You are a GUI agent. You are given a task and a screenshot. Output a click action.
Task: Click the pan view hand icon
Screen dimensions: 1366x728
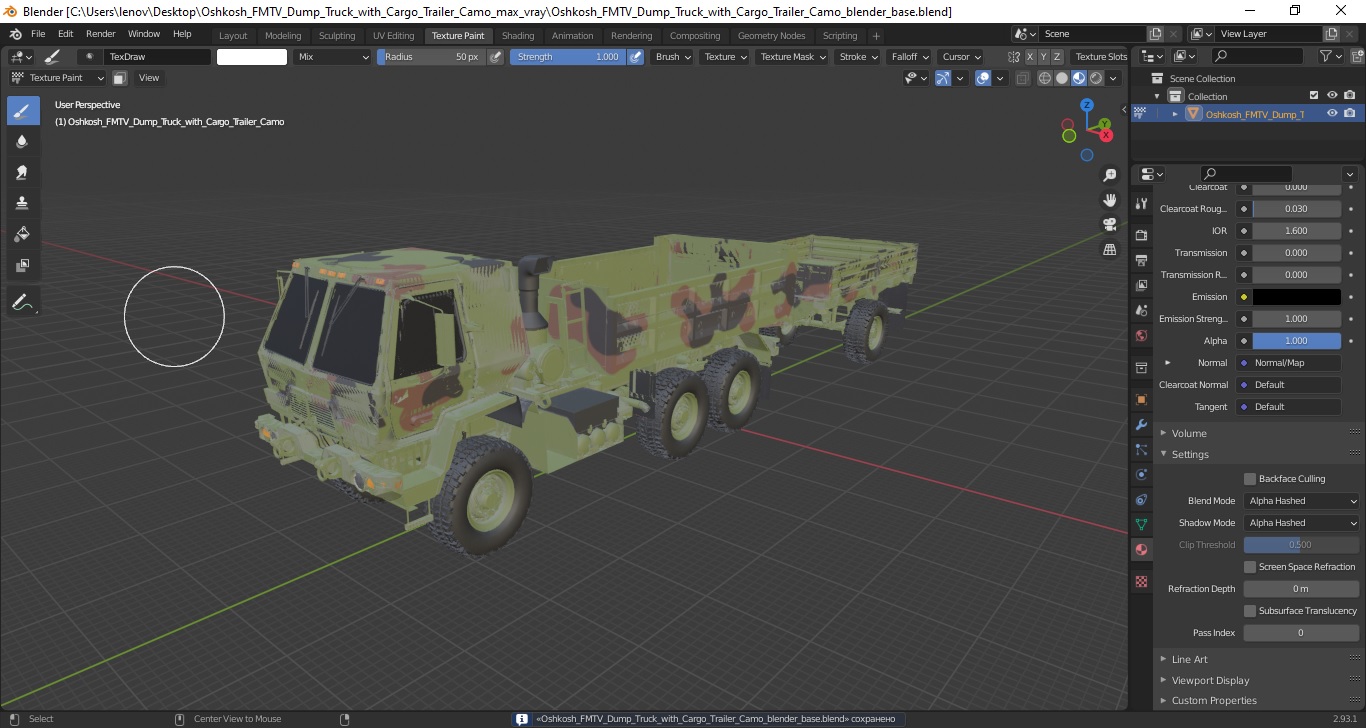click(x=1109, y=200)
